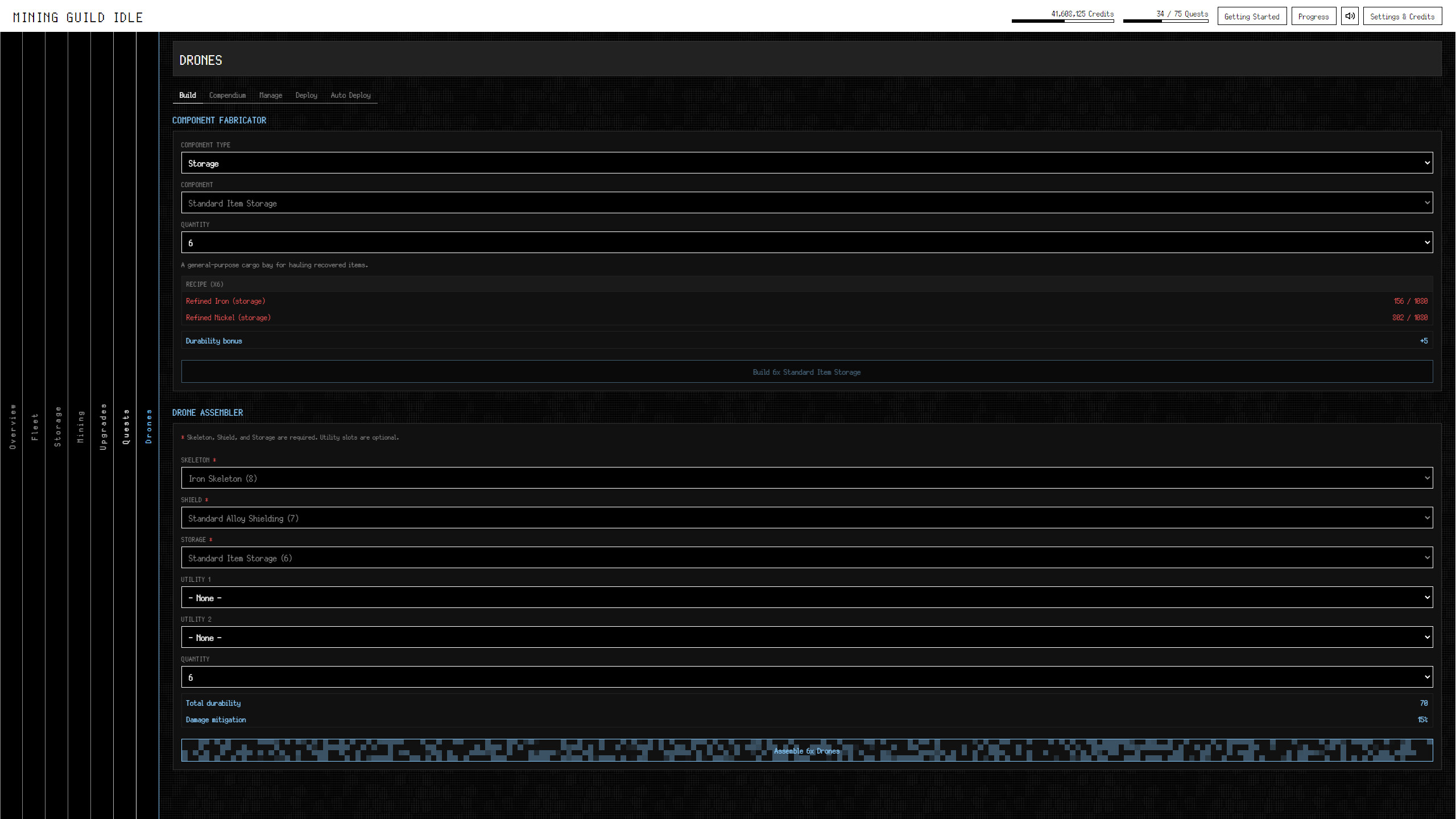This screenshot has height=819, width=1456.
Task: Switch to the Deploy tab
Action: pyautogui.click(x=306, y=95)
